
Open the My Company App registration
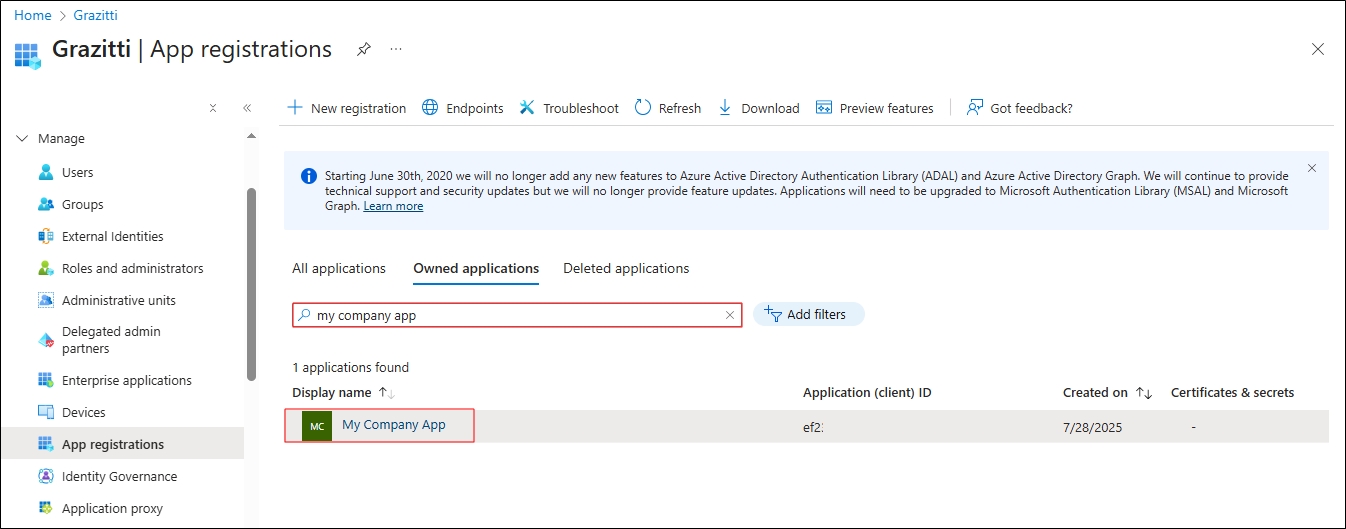point(393,425)
